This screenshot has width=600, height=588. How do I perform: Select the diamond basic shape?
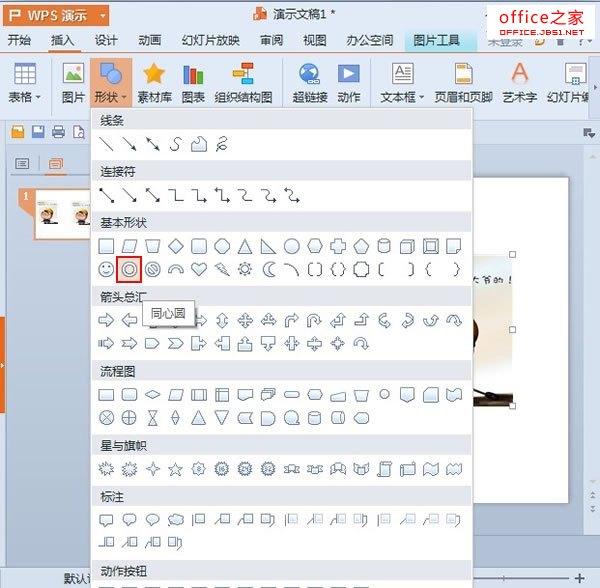pos(176,246)
